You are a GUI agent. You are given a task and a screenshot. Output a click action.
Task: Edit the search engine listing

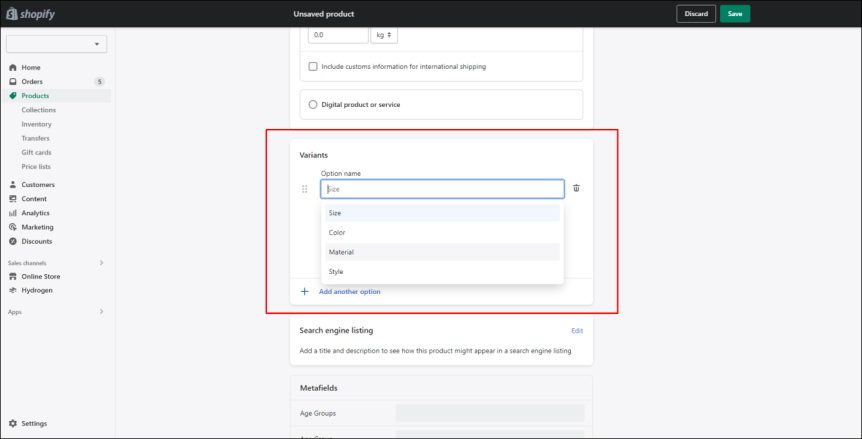coord(577,331)
